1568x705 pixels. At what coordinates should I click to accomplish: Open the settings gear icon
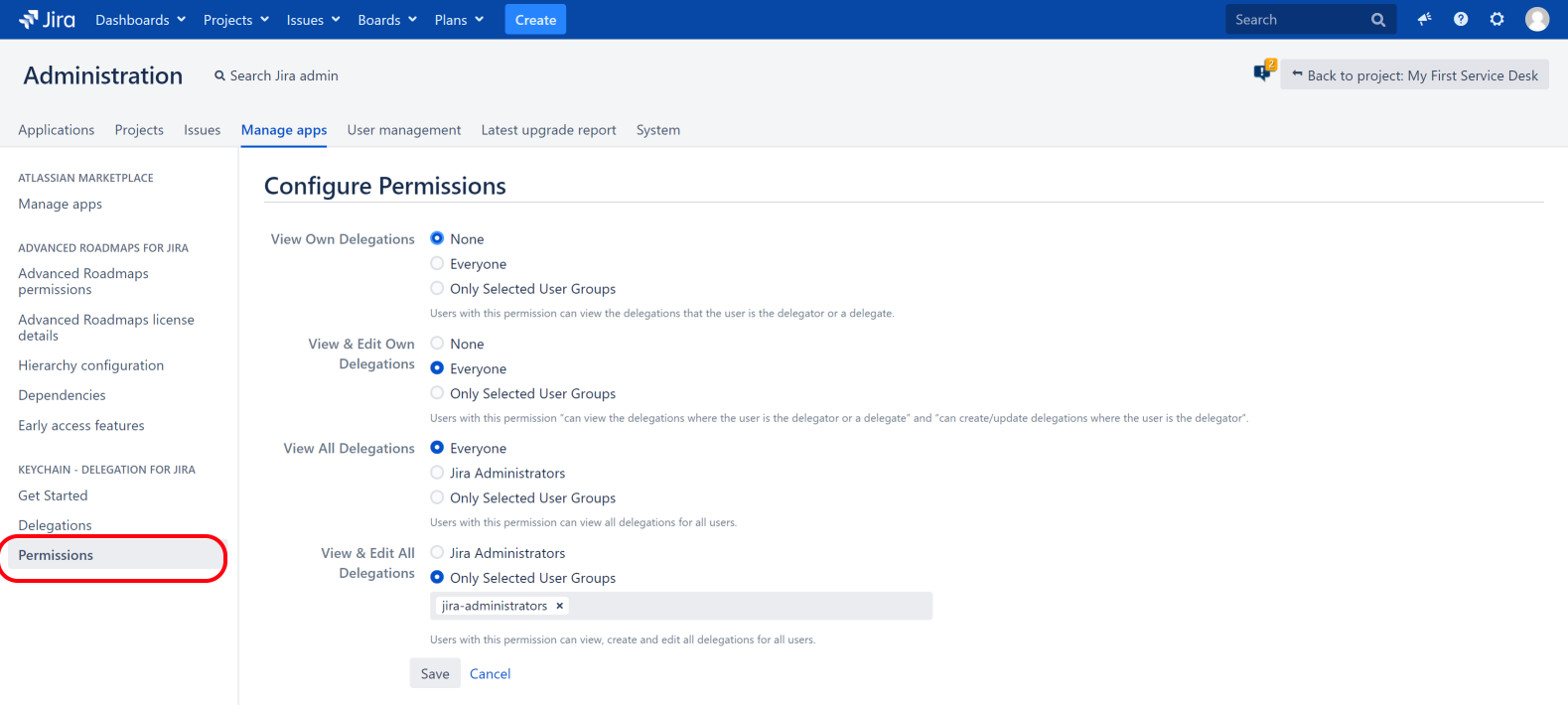pos(1497,20)
